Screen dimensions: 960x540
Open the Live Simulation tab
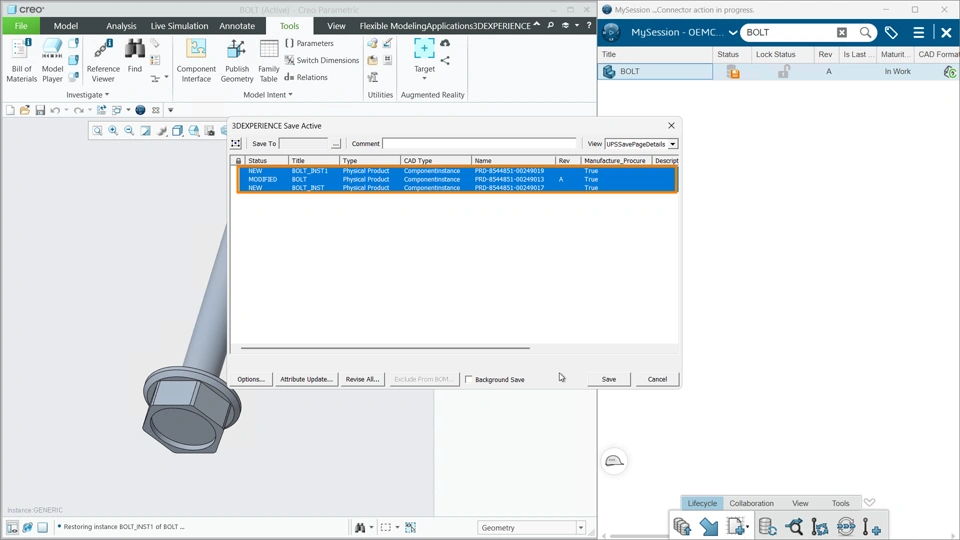[179, 26]
